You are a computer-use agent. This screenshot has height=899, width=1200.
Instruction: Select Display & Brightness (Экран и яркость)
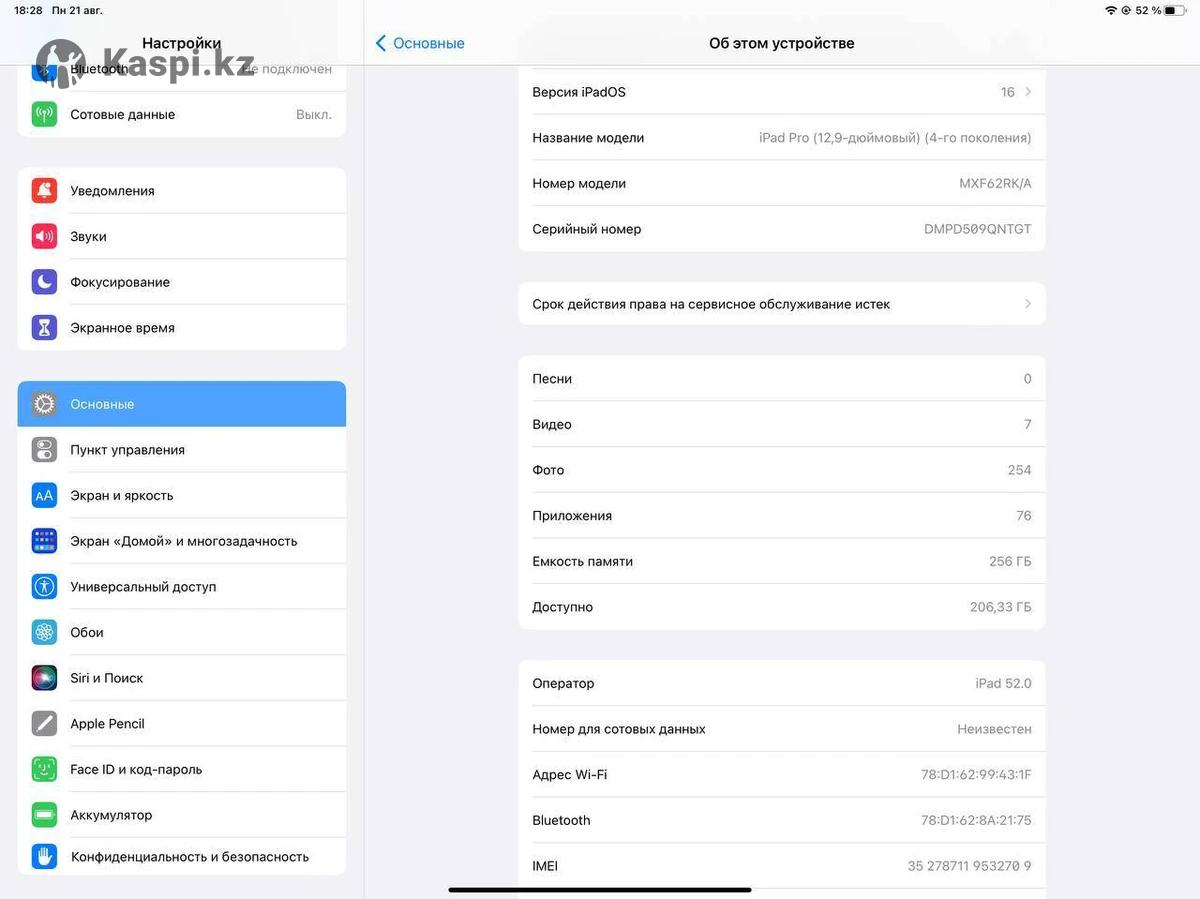click(182, 495)
